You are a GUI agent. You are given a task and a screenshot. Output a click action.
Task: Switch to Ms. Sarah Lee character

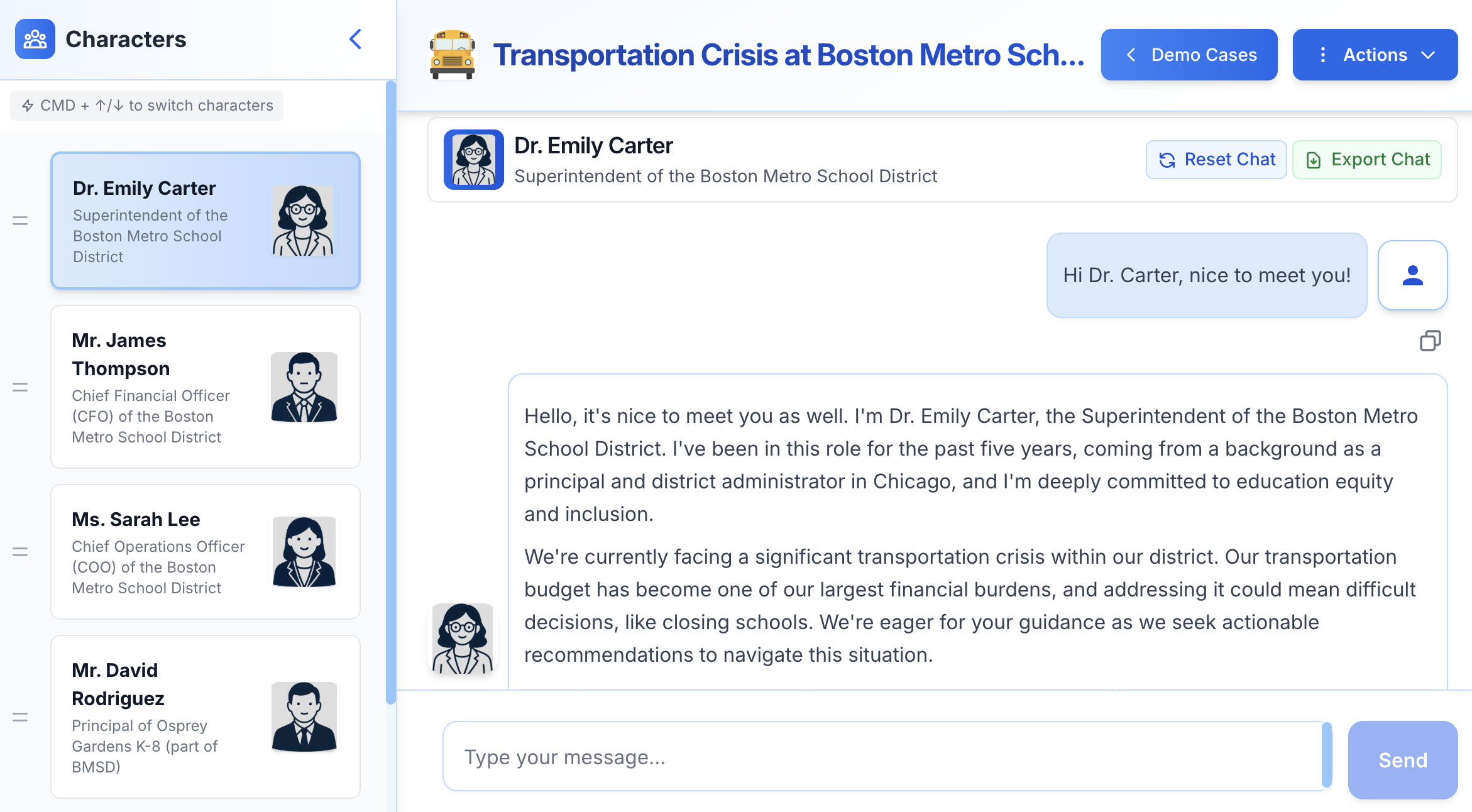click(x=206, y=552)
